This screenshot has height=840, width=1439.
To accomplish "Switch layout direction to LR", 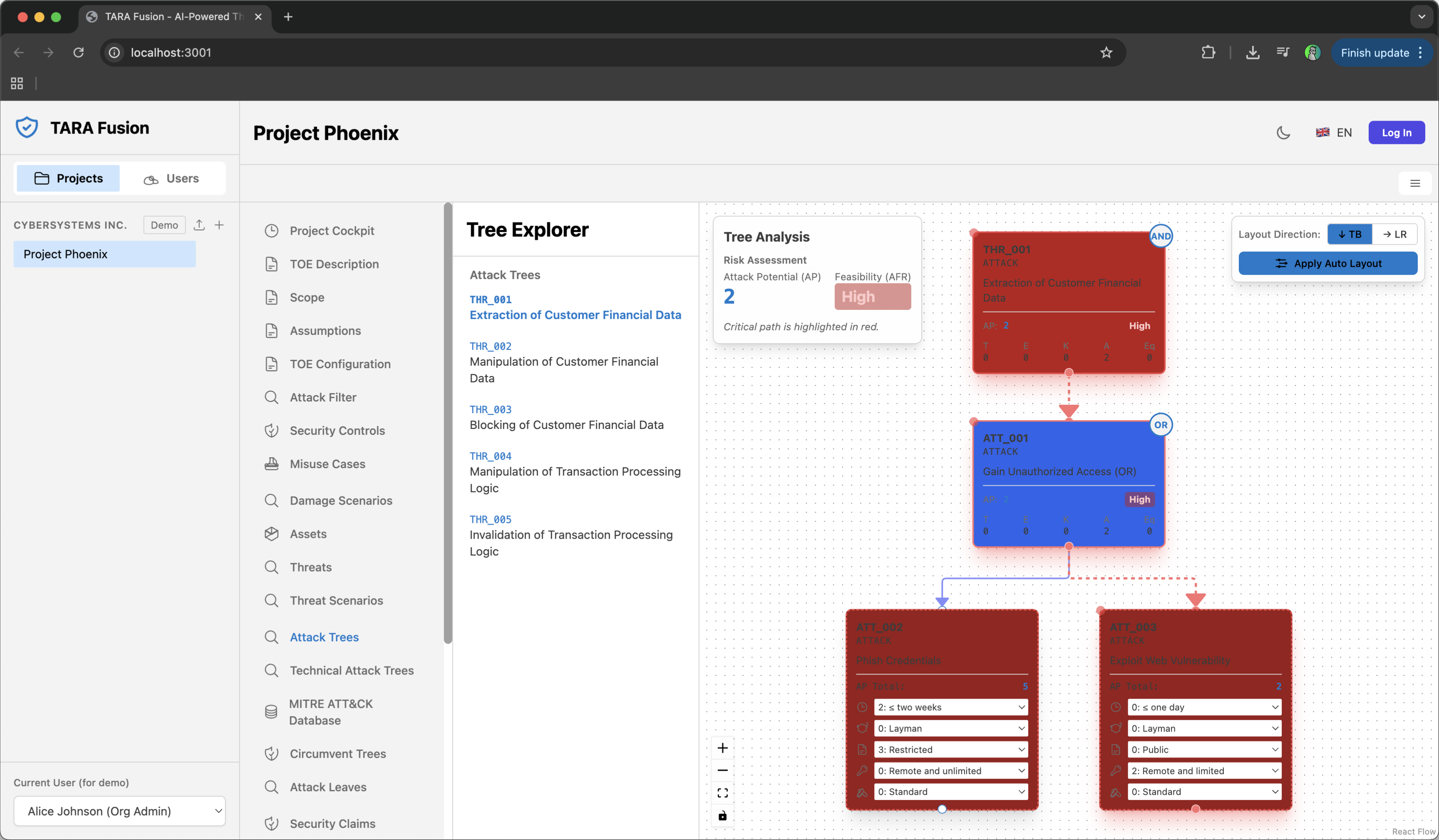I will [x=1394, y=234].
